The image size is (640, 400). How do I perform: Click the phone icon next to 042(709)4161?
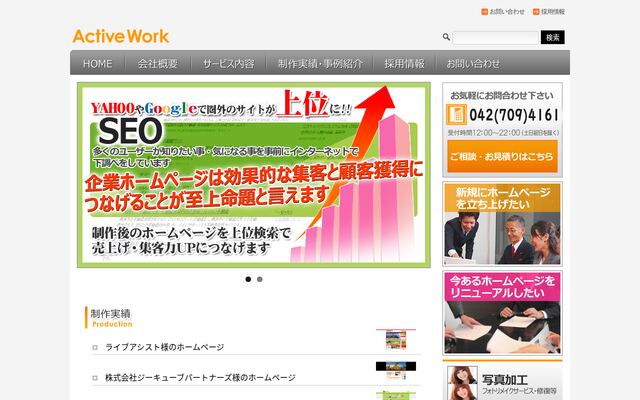[x=456, y=114]
